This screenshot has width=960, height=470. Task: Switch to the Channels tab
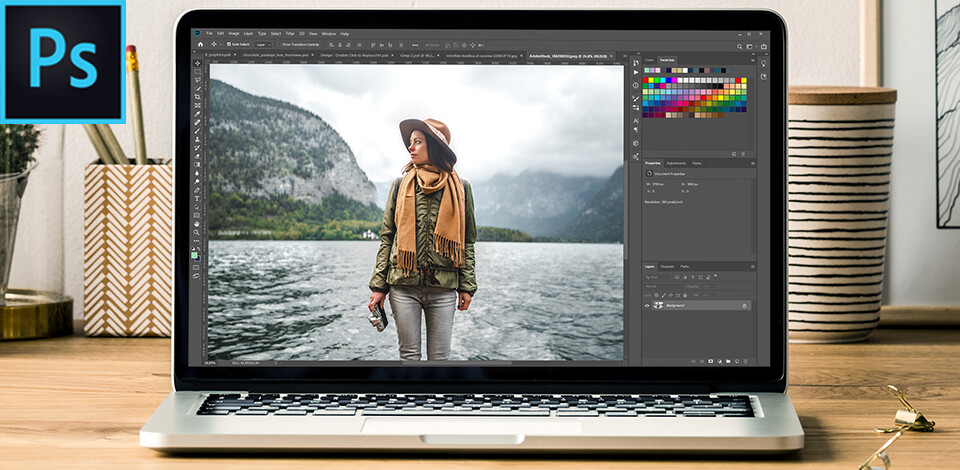(x=667, y=267)
